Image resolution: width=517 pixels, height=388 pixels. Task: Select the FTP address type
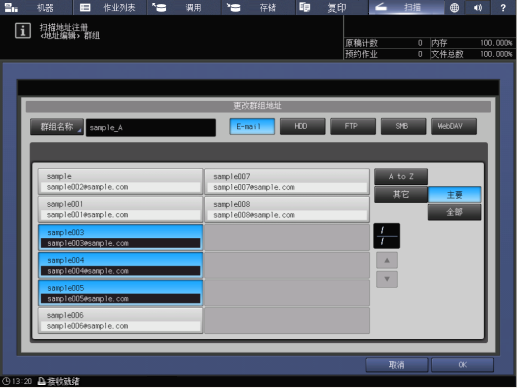353,126
